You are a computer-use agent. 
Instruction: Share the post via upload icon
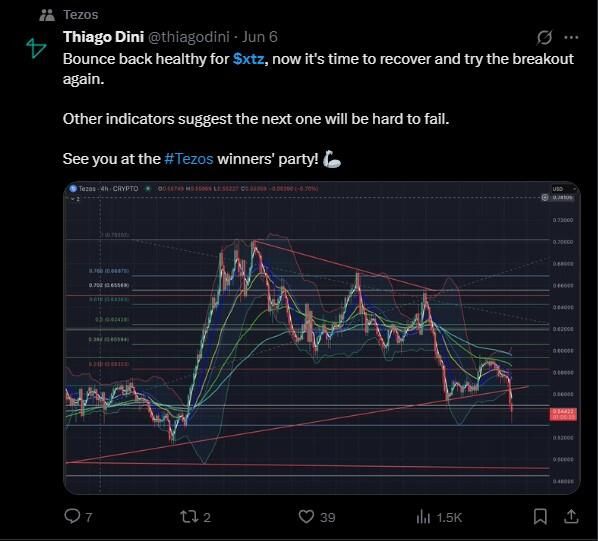571,517
